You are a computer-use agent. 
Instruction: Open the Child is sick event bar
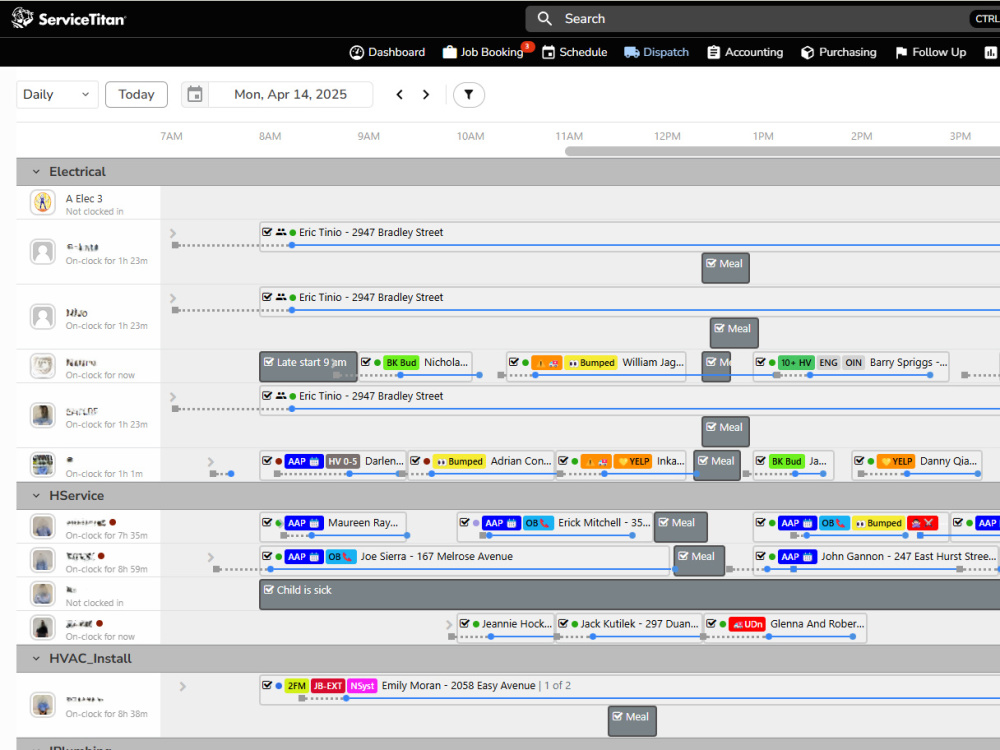coord(629,594)
